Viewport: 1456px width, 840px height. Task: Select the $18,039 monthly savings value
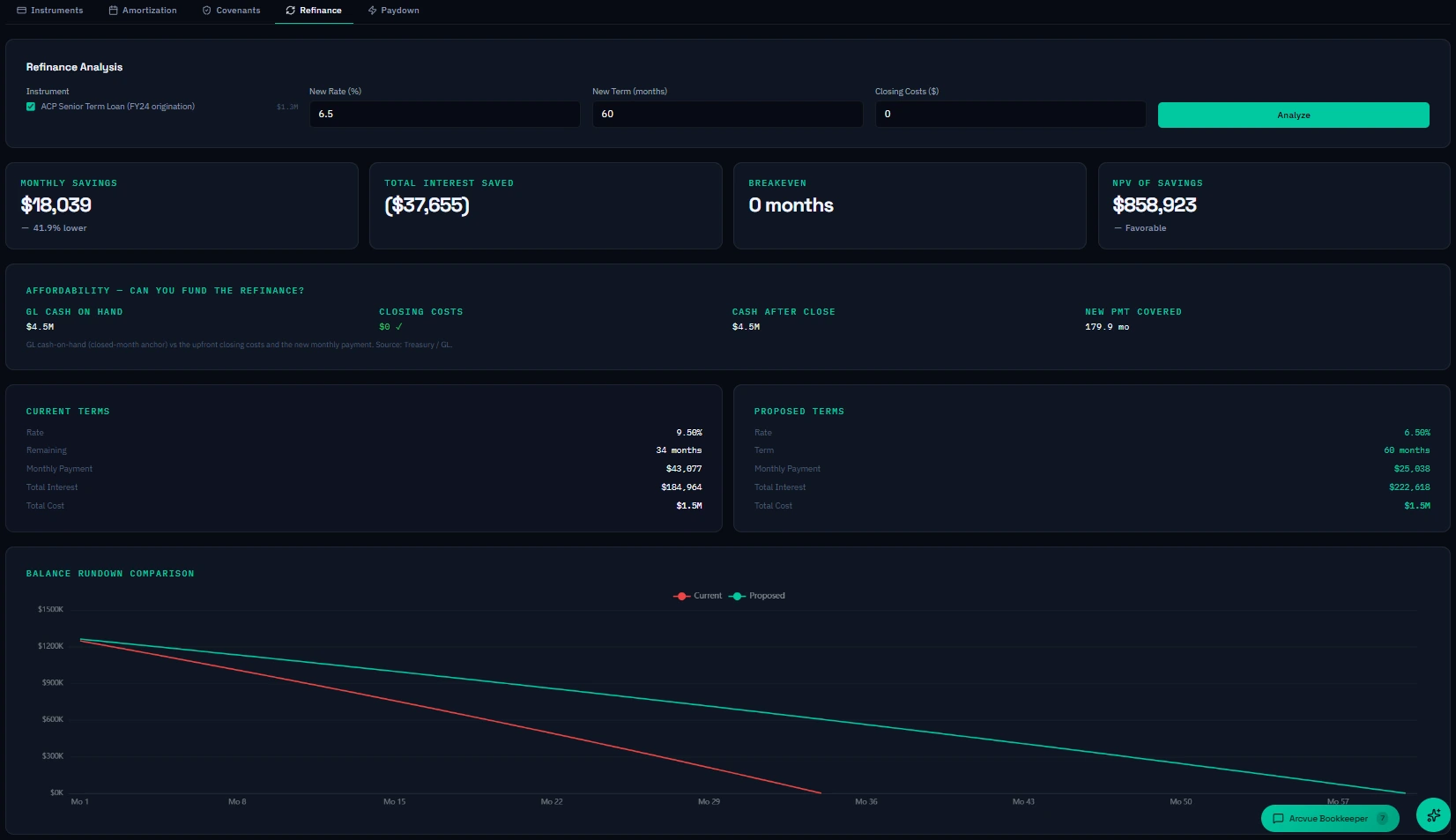tap(56, 205)
